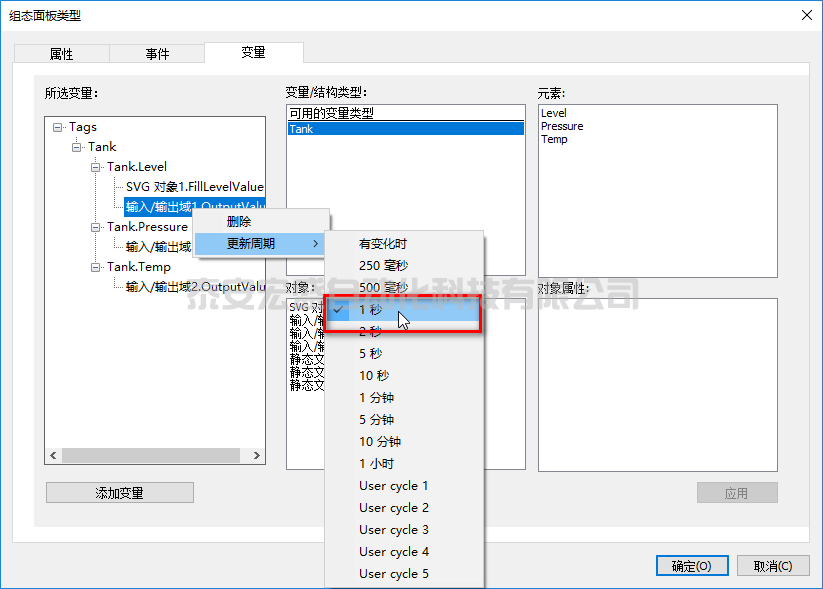Click the 添加变量 button
Screen dimensions: 823x589
[x=119, y=493]
